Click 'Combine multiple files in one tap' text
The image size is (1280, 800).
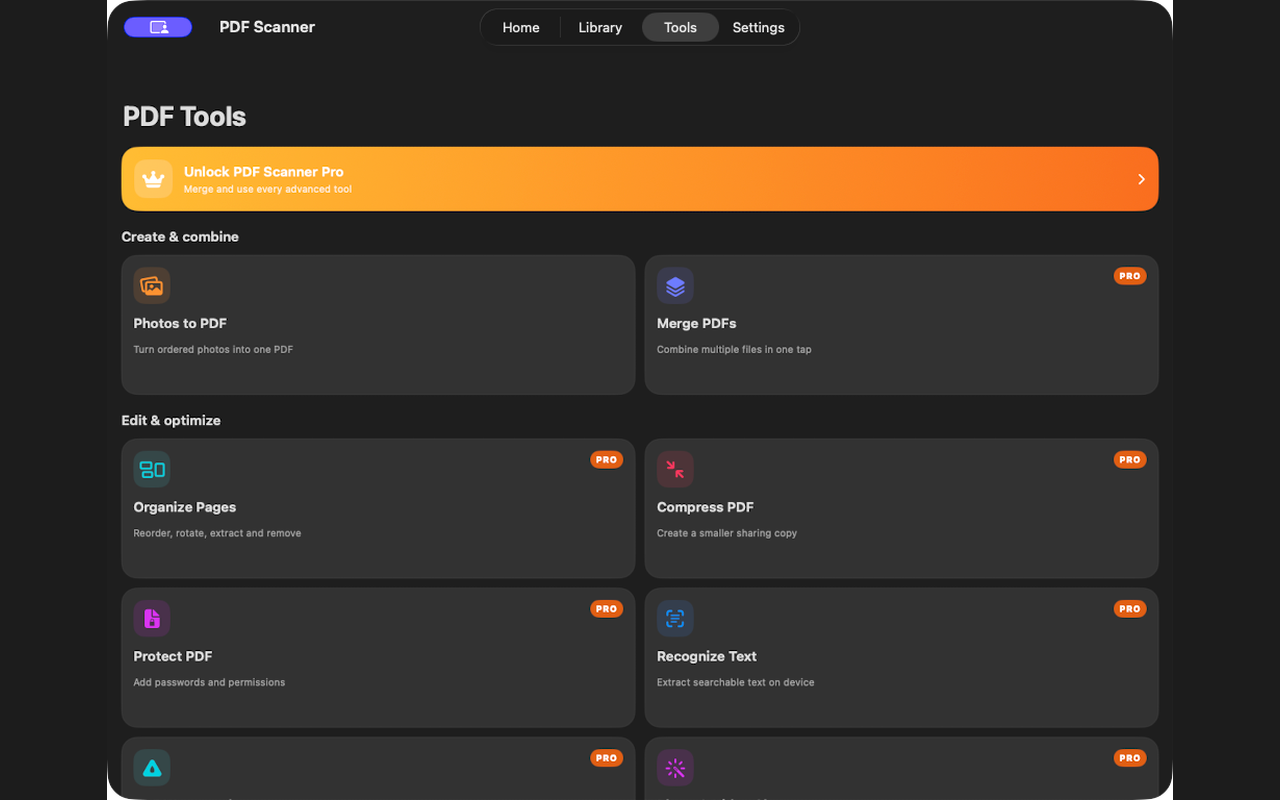coord(734,350)
